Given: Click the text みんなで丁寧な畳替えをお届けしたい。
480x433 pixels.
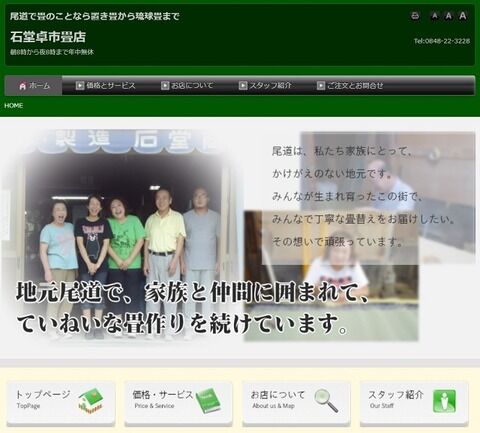Looking at the screenshot, I should 363,219.
